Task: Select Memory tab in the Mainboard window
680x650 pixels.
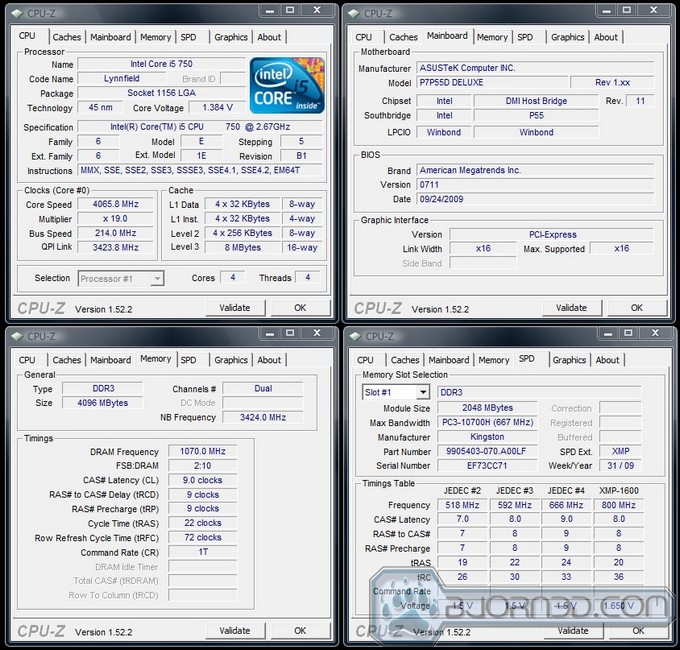Action: (492, 37)
